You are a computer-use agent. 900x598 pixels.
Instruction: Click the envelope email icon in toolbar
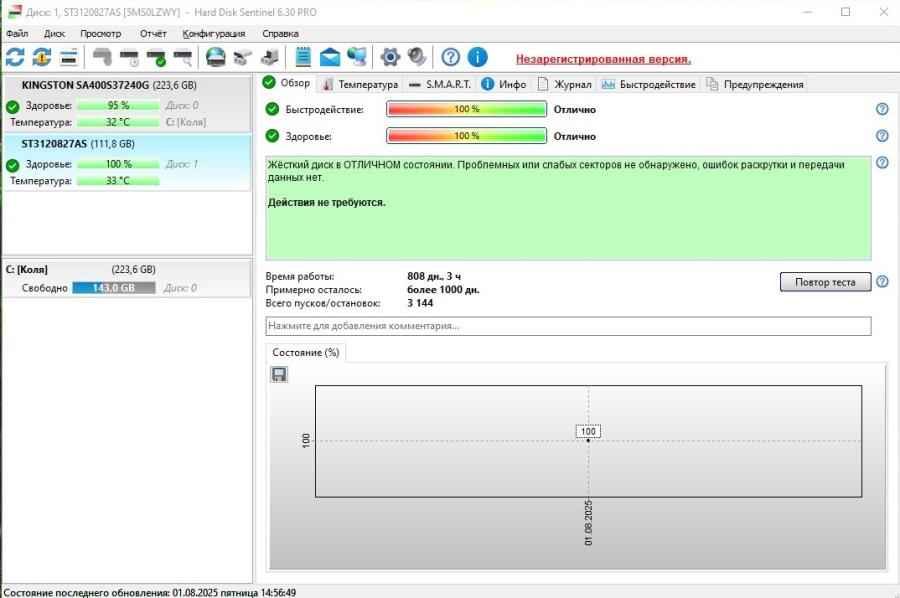[330, 57]
